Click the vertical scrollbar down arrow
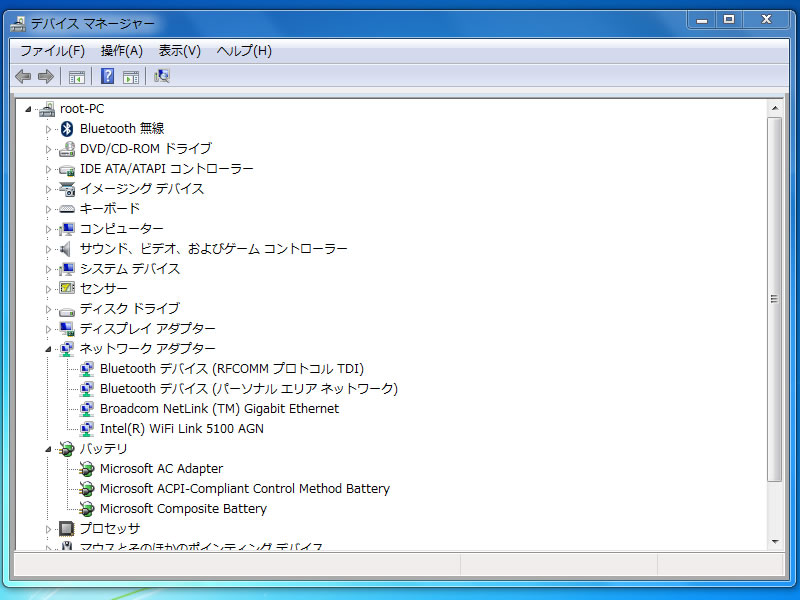 [x=774, y=540]
